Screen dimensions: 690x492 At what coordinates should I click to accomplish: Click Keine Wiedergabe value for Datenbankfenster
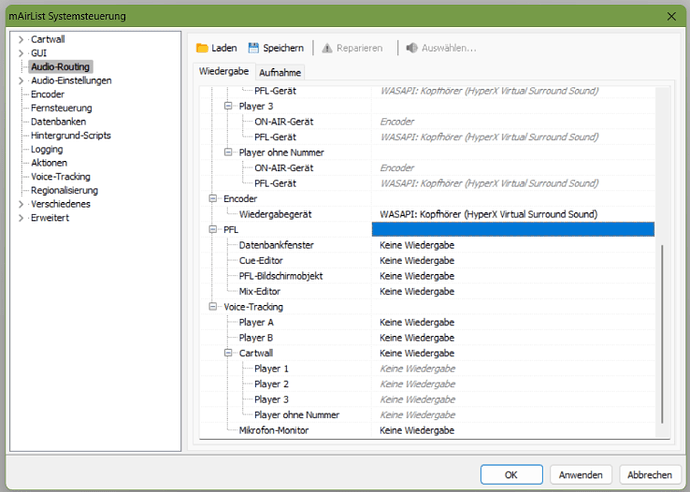coord(417,245)
